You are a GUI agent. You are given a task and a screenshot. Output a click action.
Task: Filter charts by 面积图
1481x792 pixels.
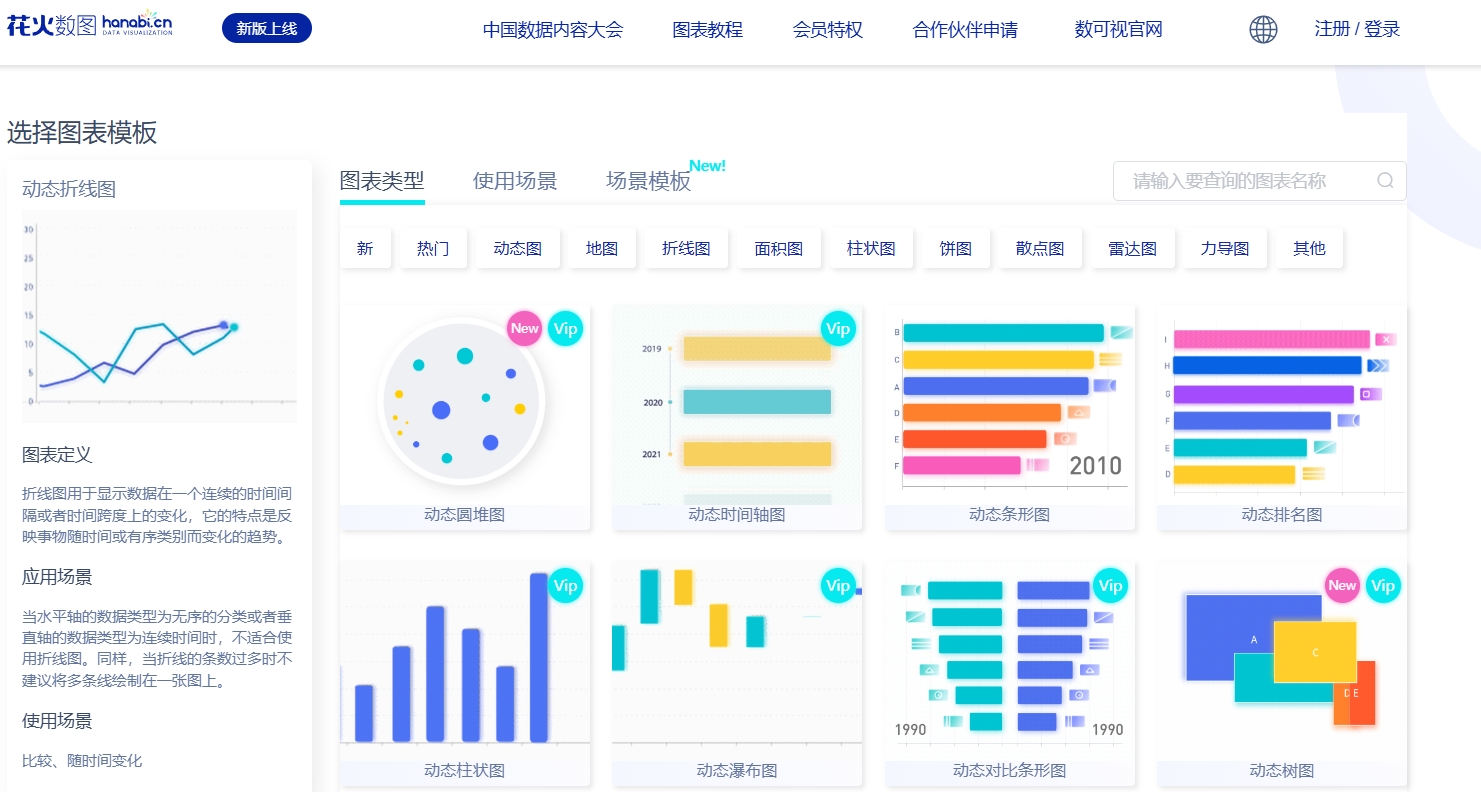(x=779, y=248)
